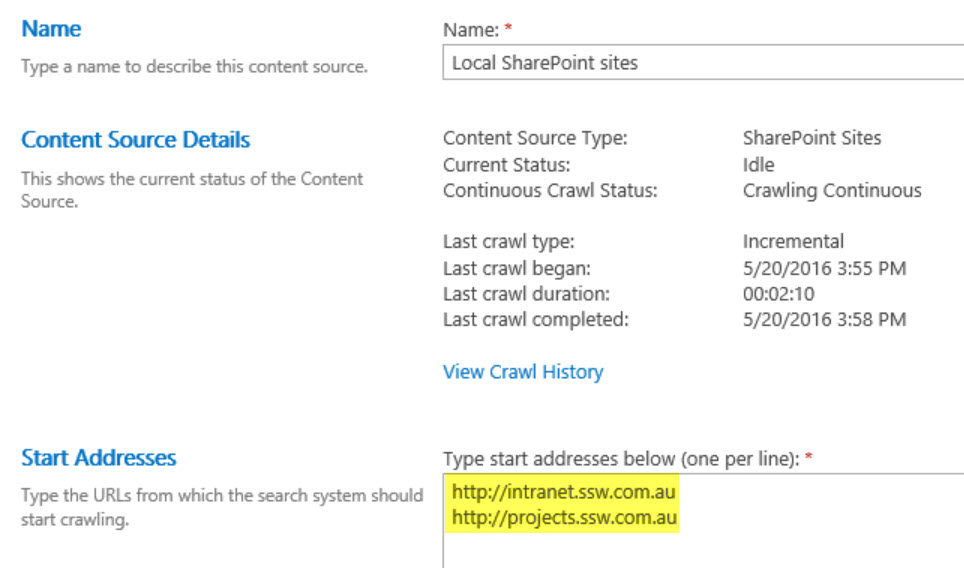Click the Content Source Type label
964x568 pixels.
(x=535, y=138)
